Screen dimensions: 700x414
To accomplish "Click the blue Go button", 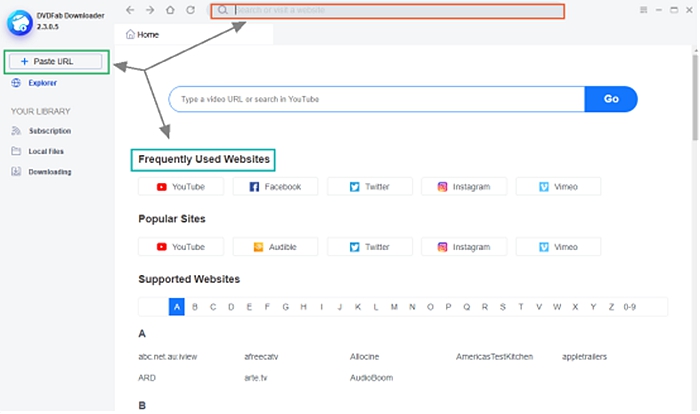I will (611, 99).
